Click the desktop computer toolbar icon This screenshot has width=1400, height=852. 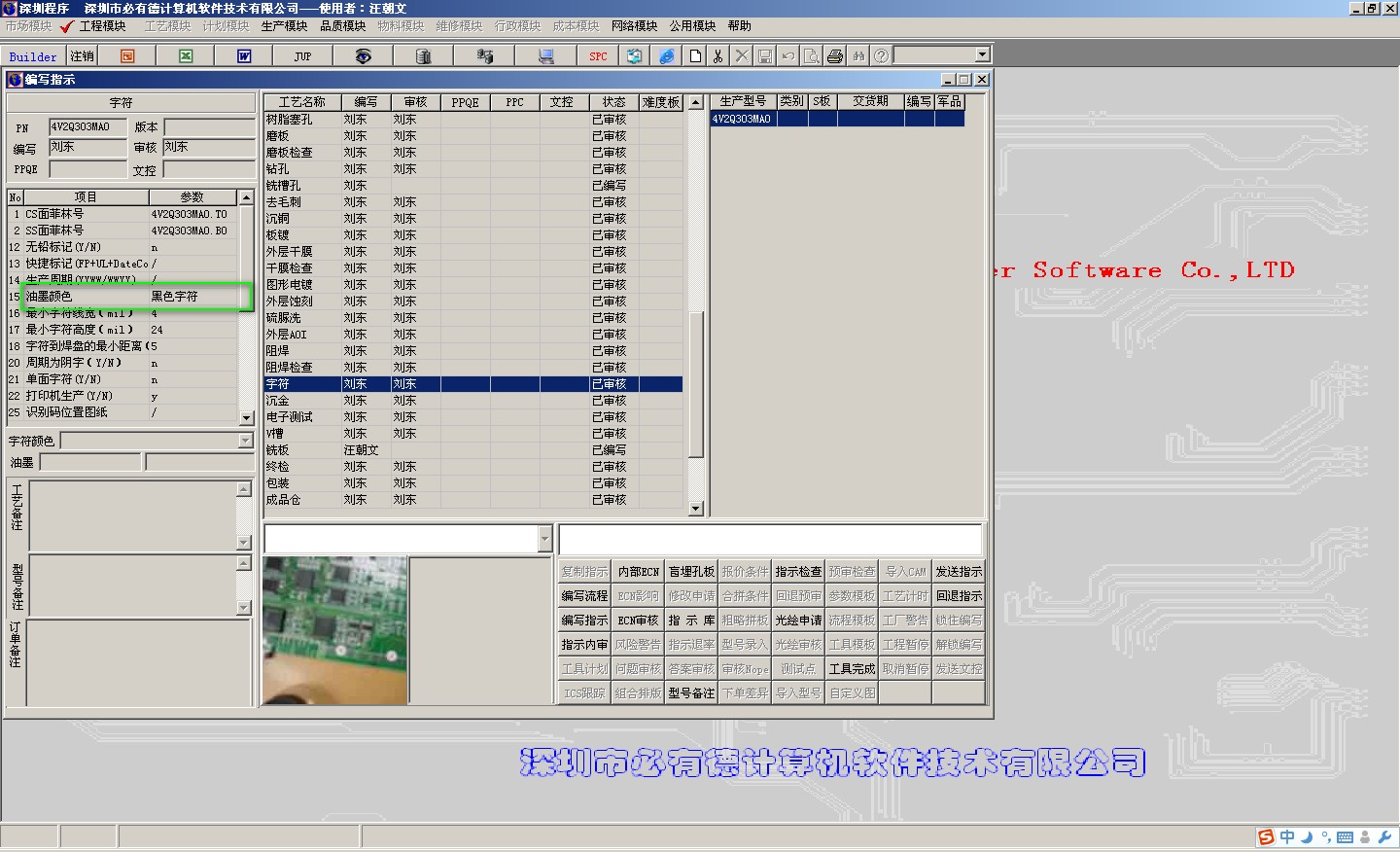[545, 56]
